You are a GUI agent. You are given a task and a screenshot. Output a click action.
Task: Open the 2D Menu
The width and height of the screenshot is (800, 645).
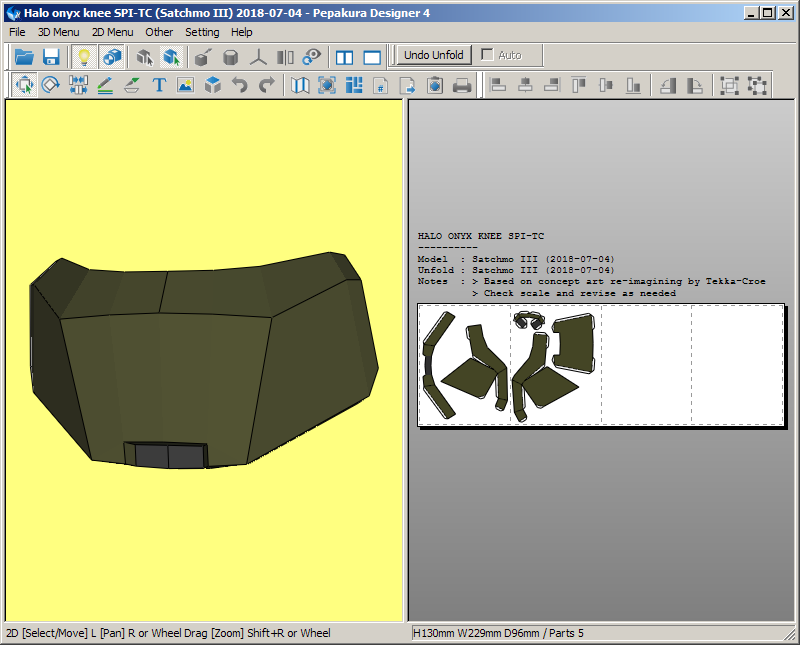tap(113, 32)
